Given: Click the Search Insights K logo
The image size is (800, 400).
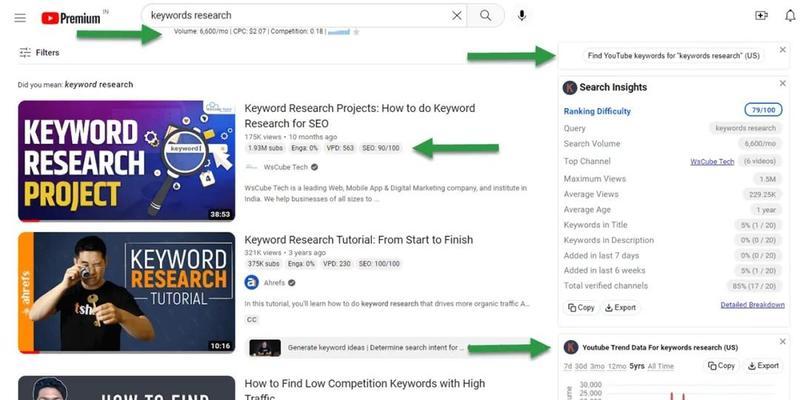Looking at the screenshot, I should point(569,87).
